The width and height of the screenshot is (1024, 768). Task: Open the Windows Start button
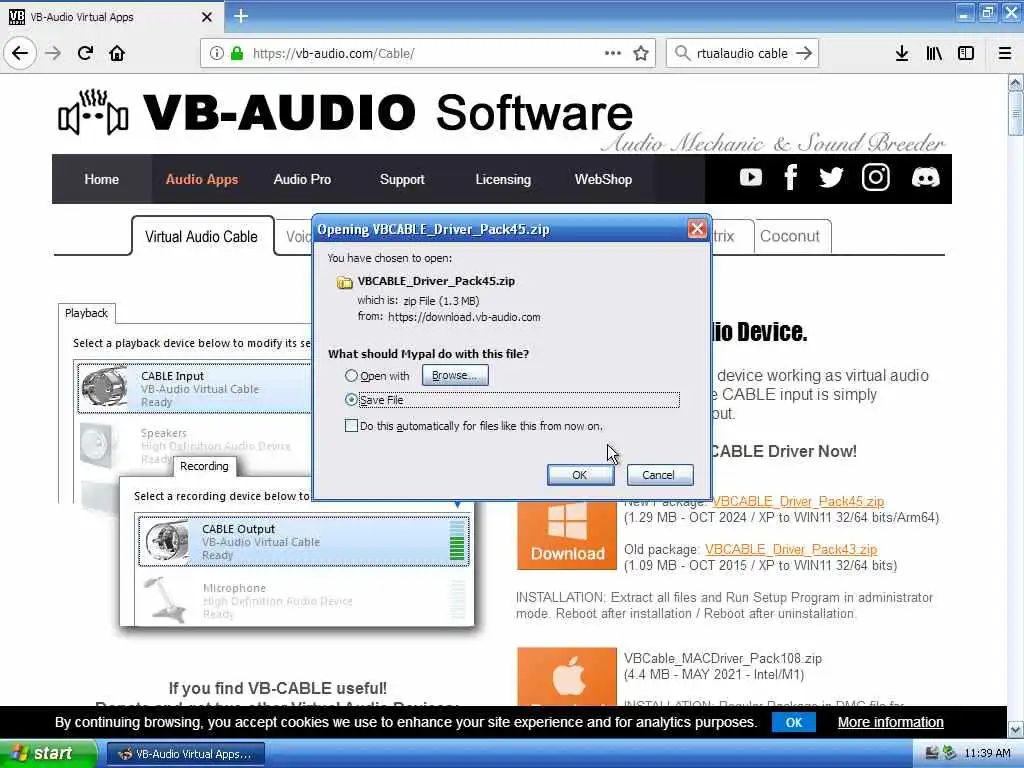tap(48, 754)
